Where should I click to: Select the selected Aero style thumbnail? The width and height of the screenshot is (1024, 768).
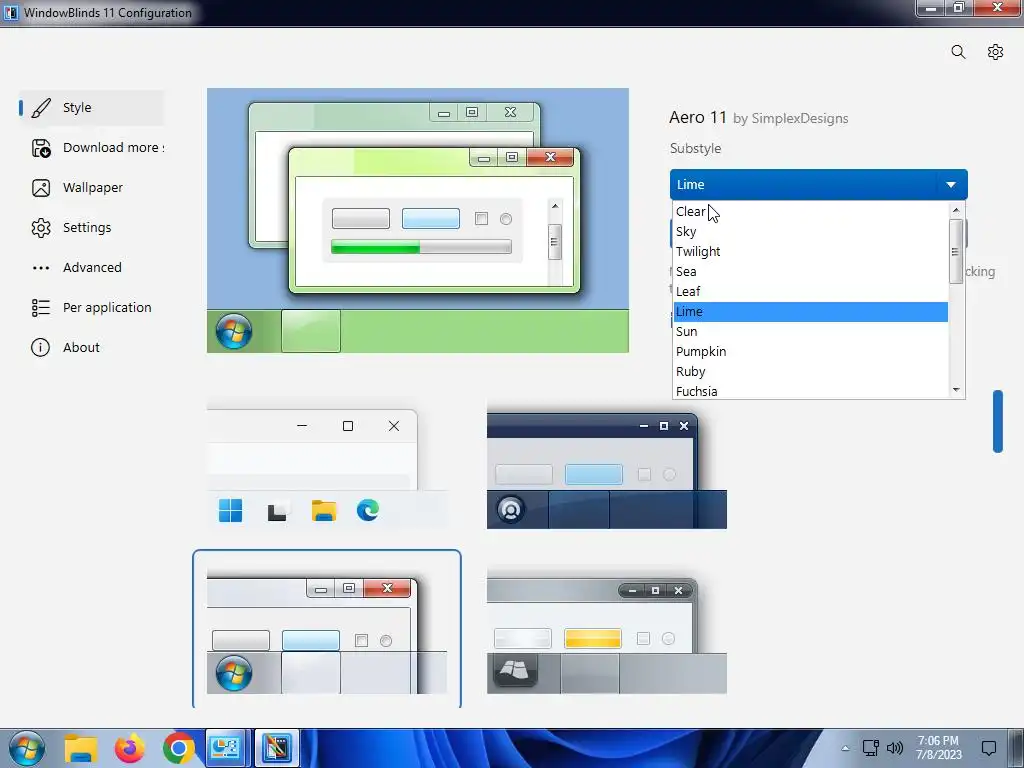tap(327, 630)
